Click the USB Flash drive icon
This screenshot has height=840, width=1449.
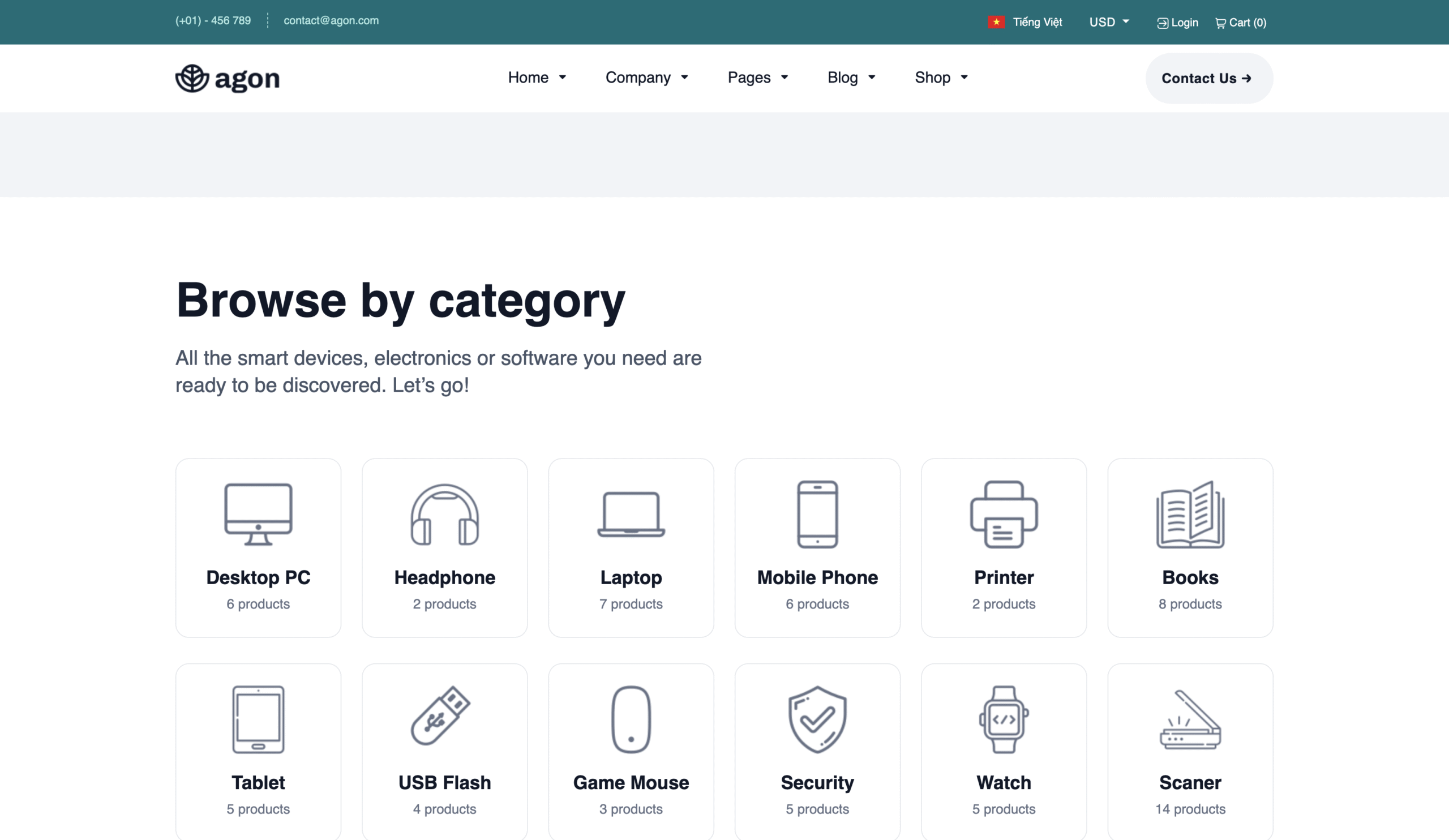point(440,716)
